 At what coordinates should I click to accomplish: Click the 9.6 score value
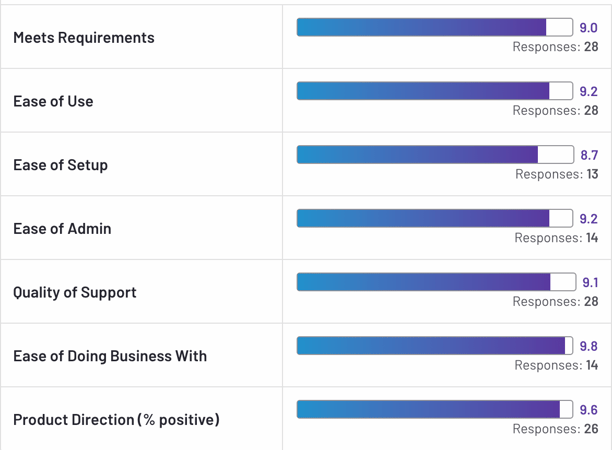pos(589,409)
